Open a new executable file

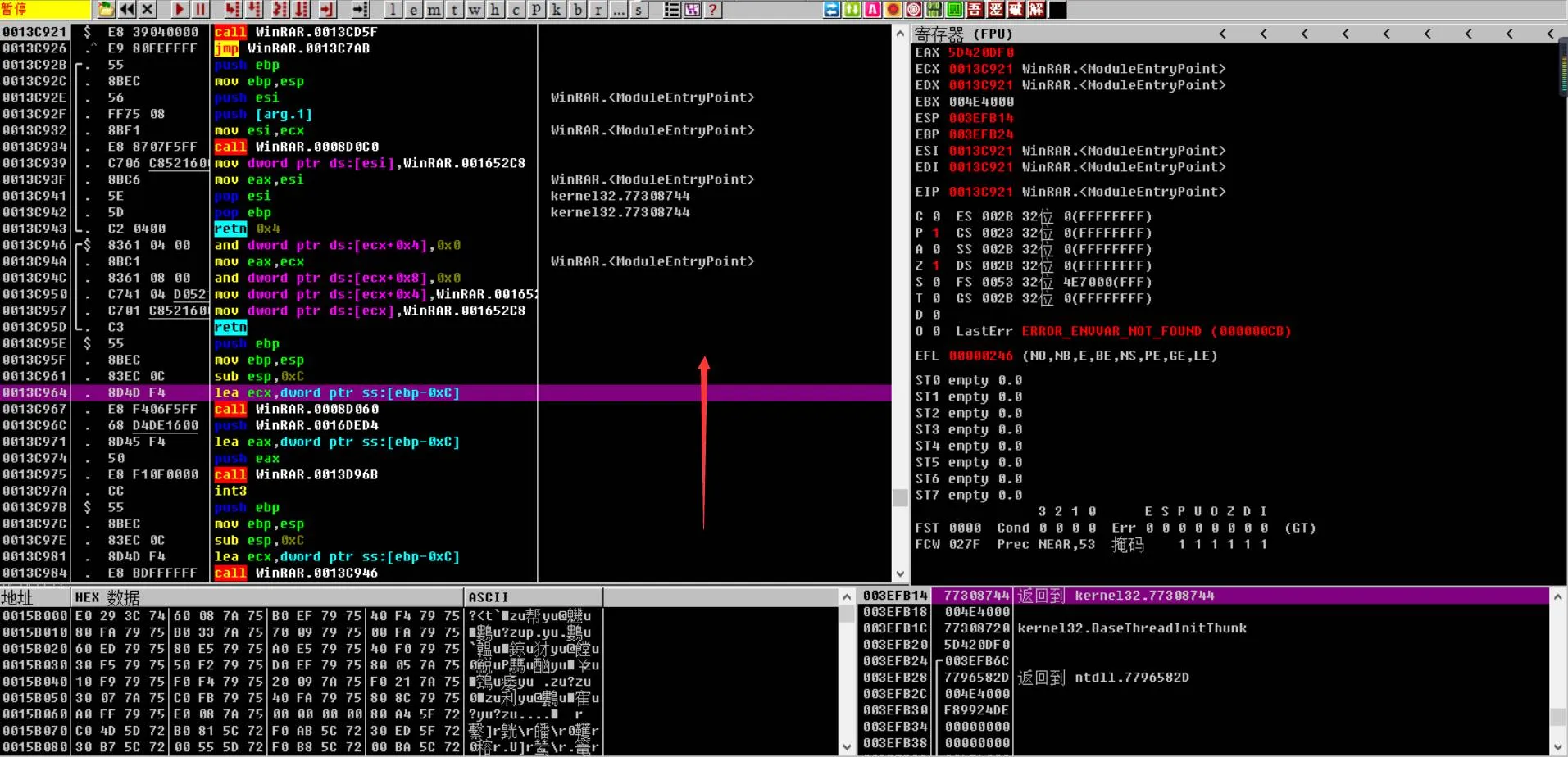click(x=107, y=10)
